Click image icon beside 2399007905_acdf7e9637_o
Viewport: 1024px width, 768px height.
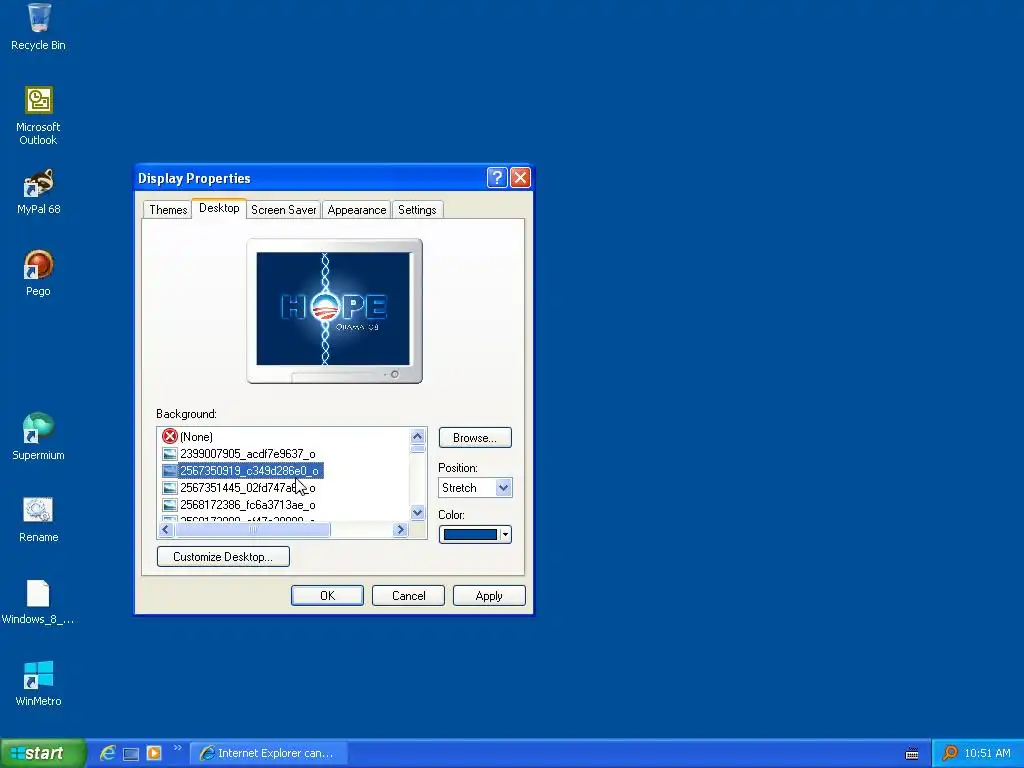(170, 454)
